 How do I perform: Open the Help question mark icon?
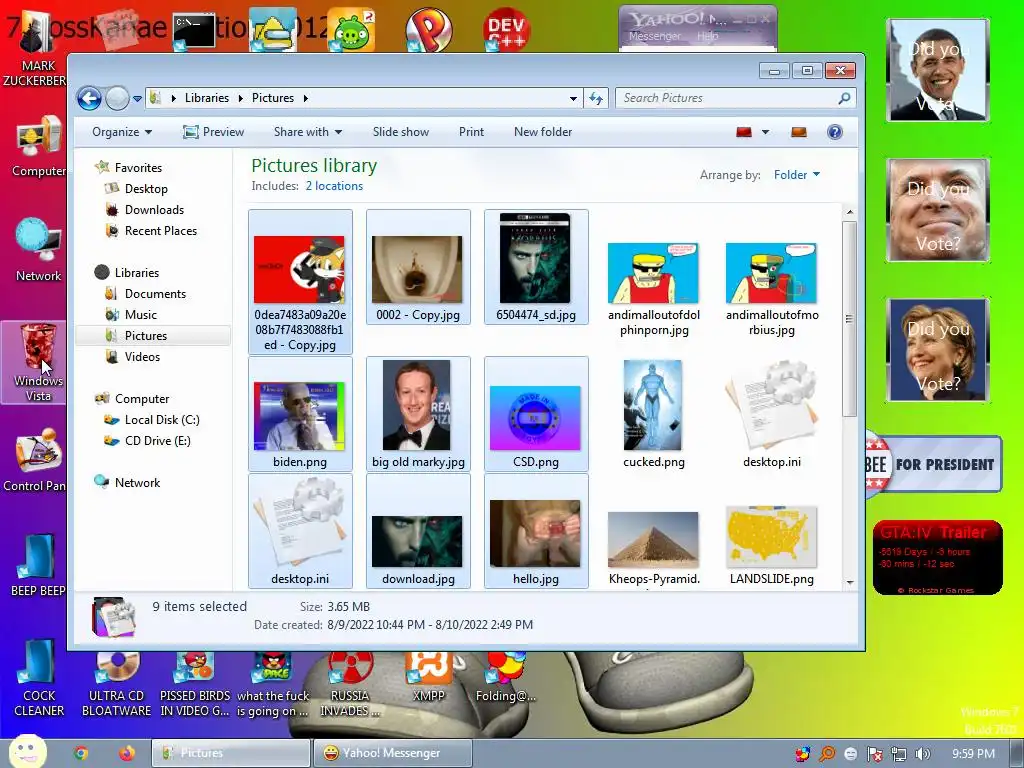coord(834,132)
